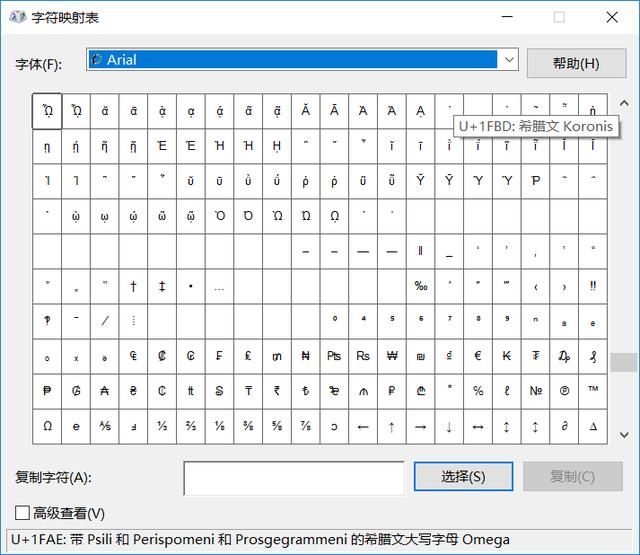Select the increment ∆ character
Image resolution: width=640 pixels, height=555 pixels.
[593, 426]
